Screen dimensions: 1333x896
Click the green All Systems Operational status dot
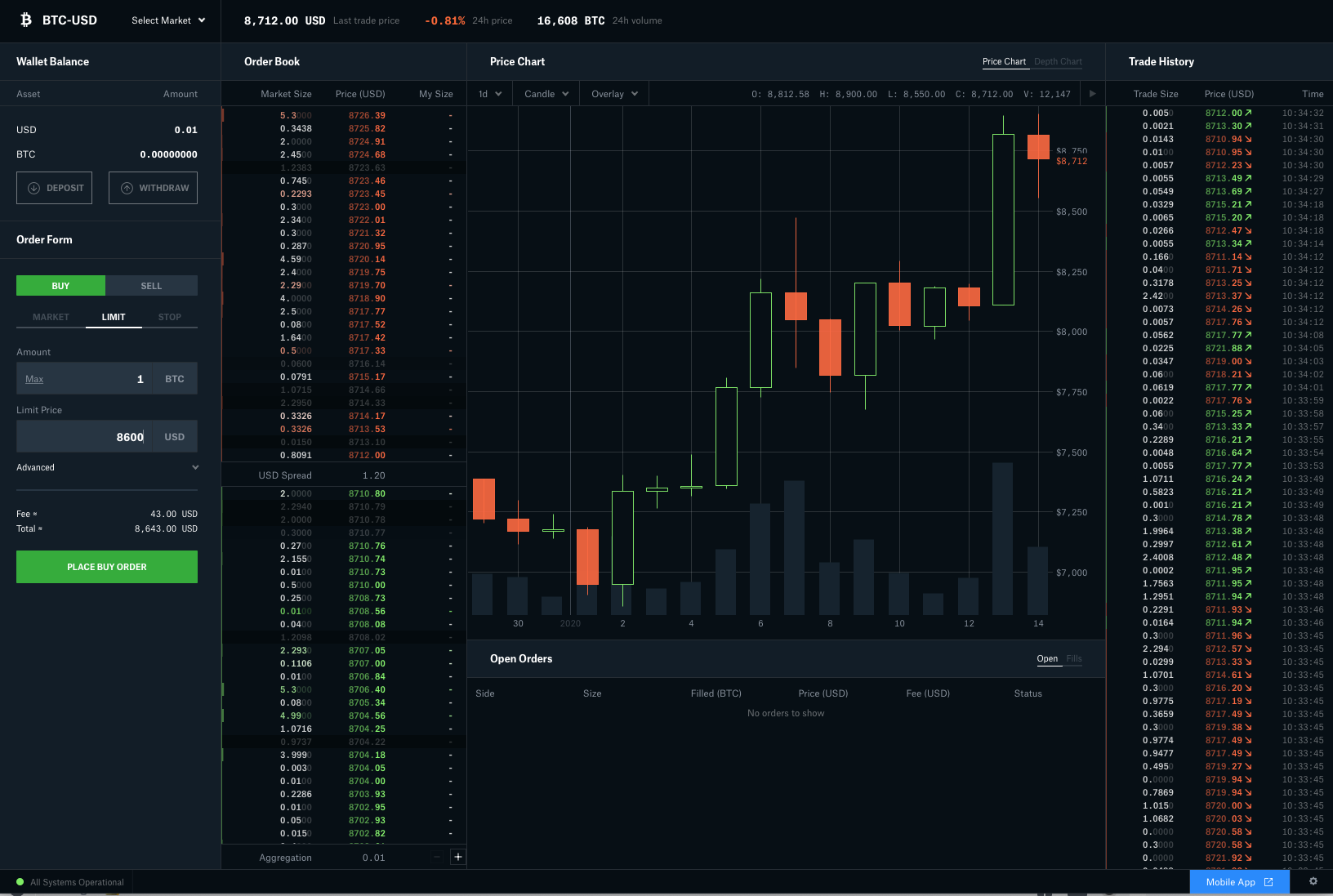pos(19,882)
